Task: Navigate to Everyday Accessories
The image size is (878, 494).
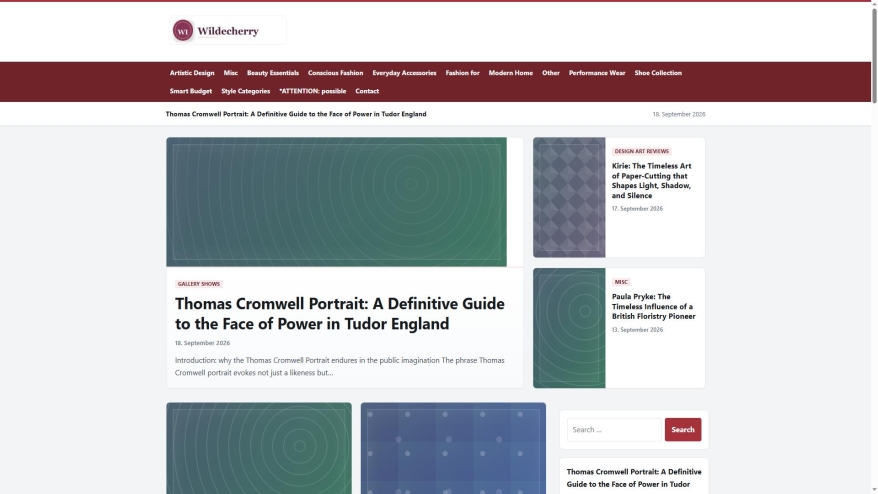Action: (x=404, y=73)
